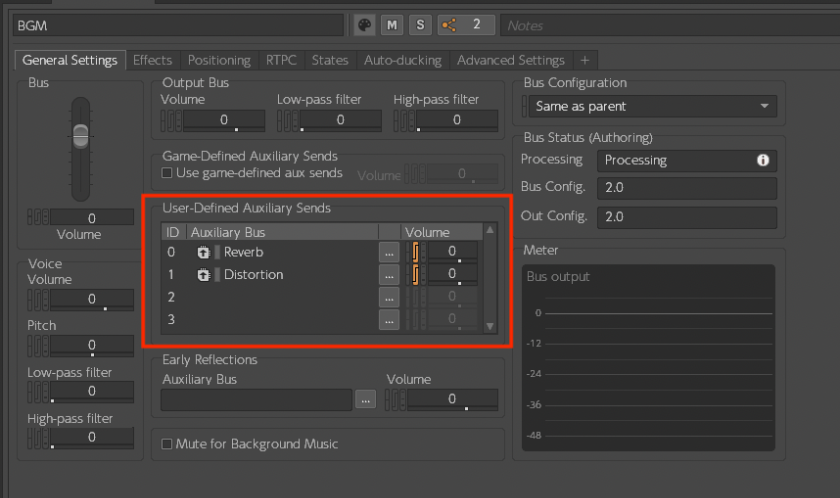Click the orange link icon for Reverb volume
Screen dimensions: 840x498
(x=416, y=252)
